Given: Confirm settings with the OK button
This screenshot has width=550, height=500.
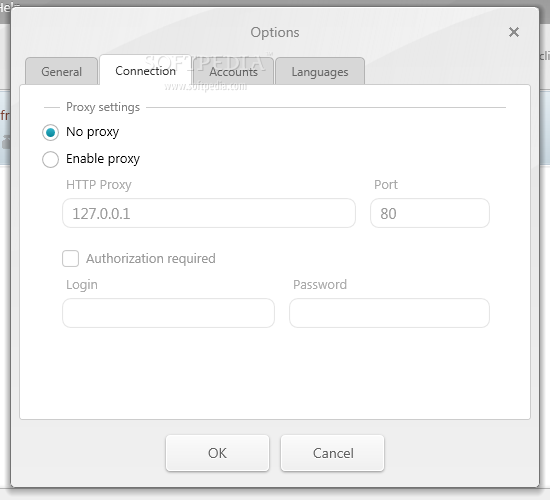Looking at the screenshot, I should (x=217, y=453).
